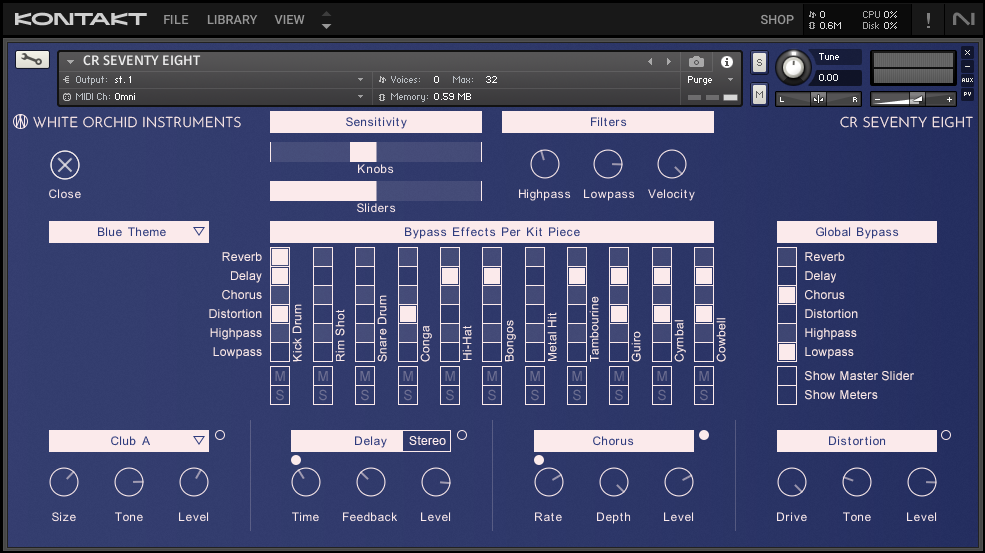985x553 pixels.
Task: Click the Close X circle icon
Action: 65,165
